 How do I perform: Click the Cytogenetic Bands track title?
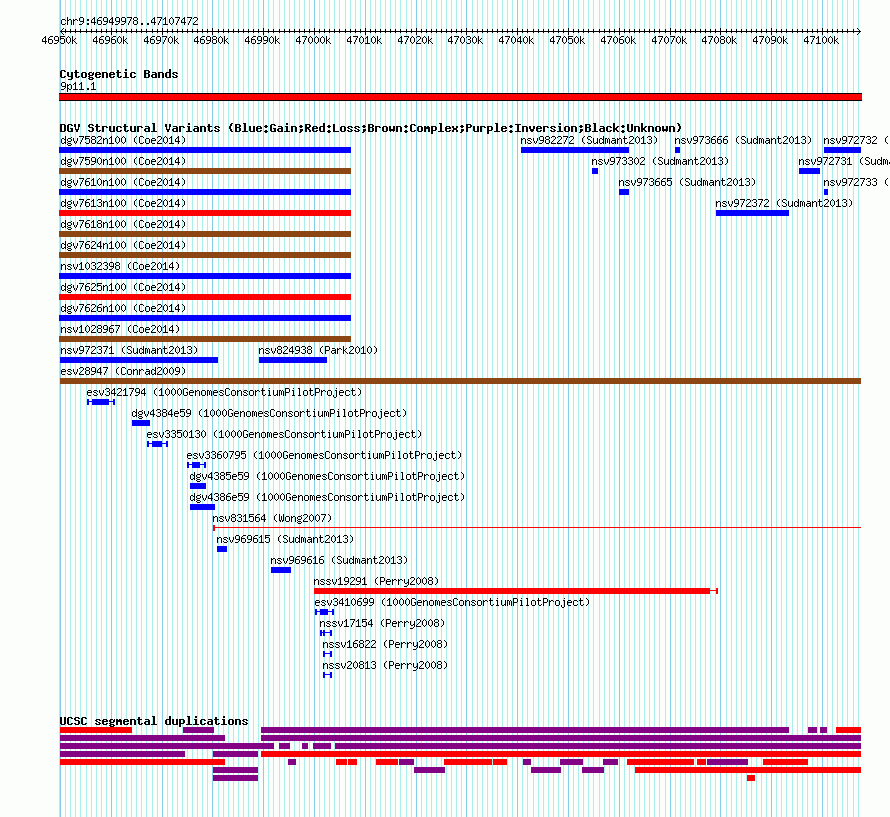pyautogui.click(x=119, y=74)
